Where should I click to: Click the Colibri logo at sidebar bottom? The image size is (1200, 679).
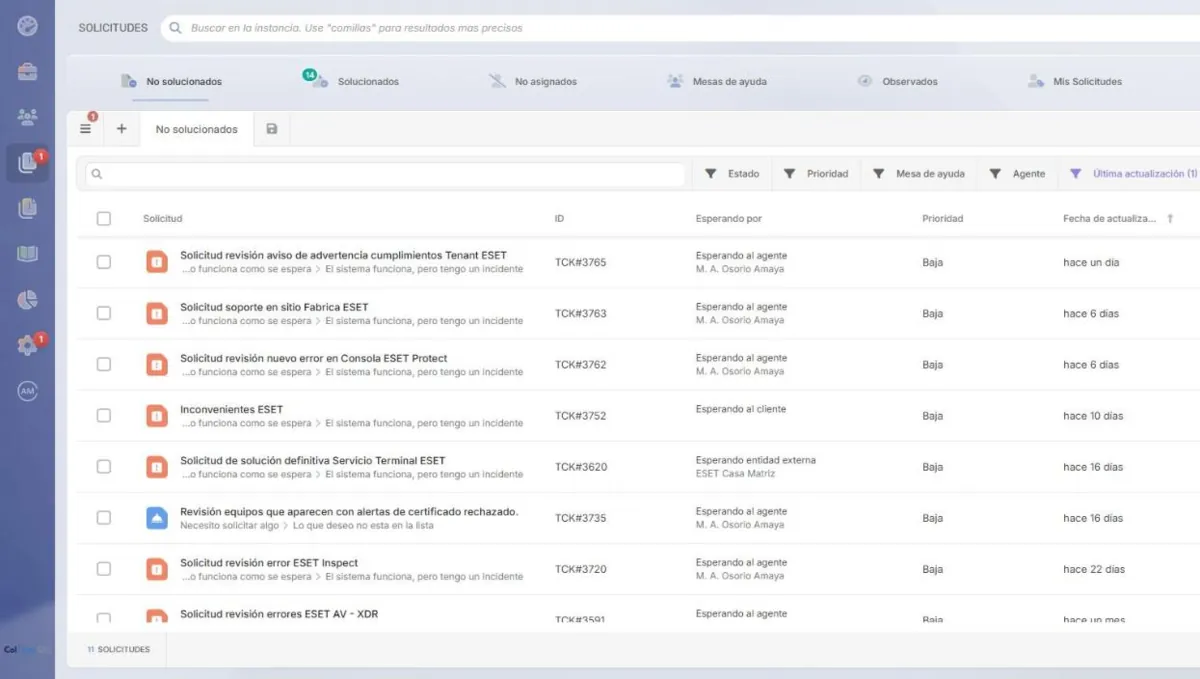tap(27, 649)
